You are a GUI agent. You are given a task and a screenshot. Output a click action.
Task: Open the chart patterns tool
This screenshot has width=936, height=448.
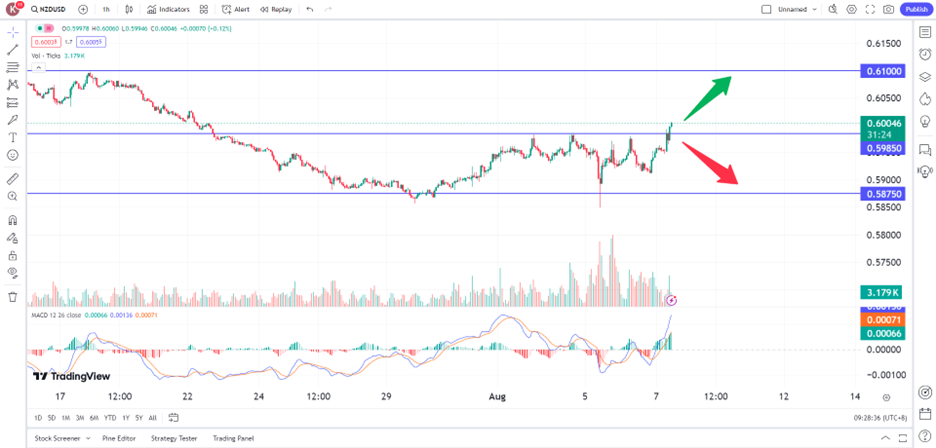13,85
